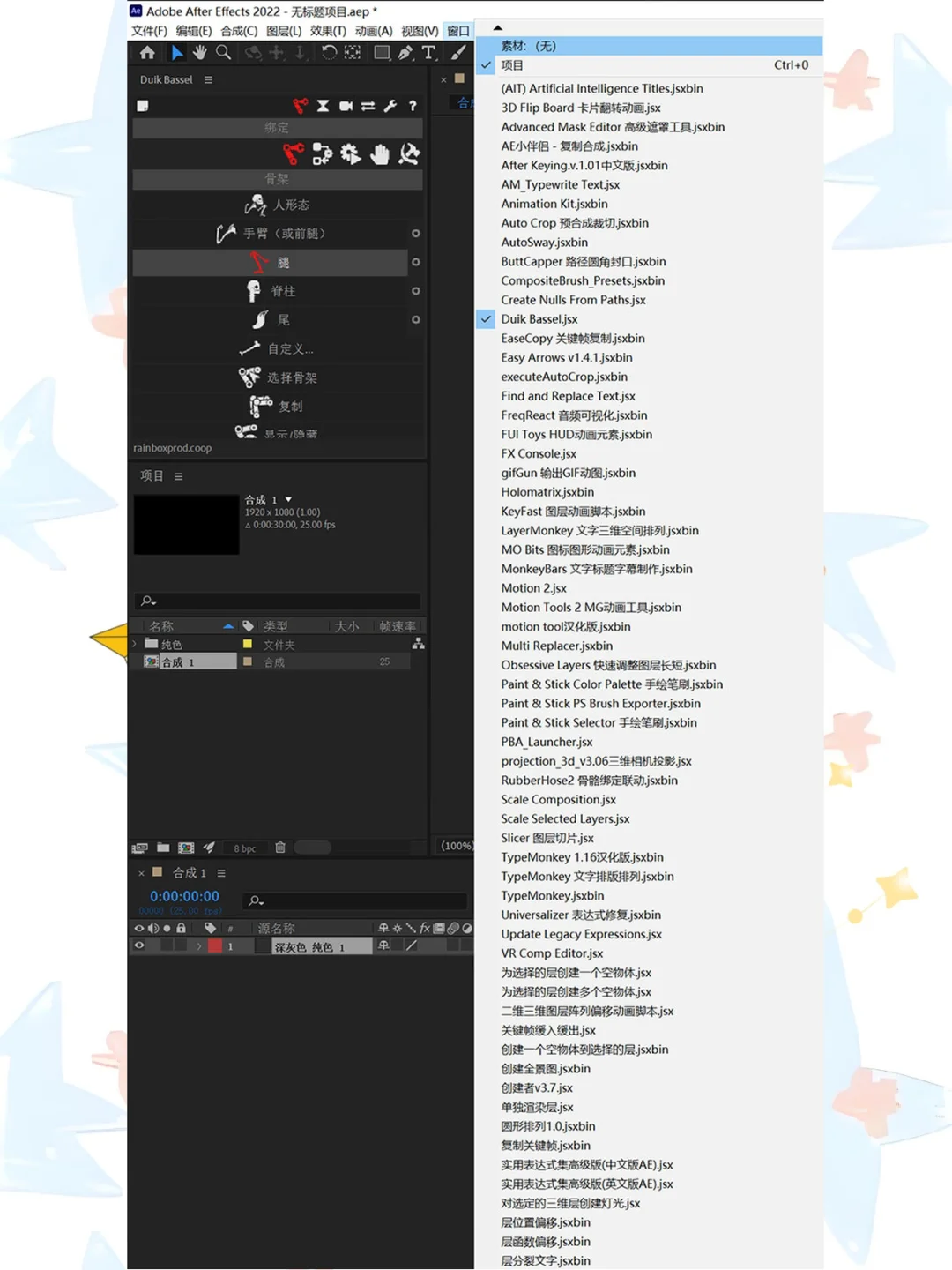This screenshot has width=952, height=1270.
Task: Select the Rotation tool
Action: pyautogui.click(x=329, y=53)
